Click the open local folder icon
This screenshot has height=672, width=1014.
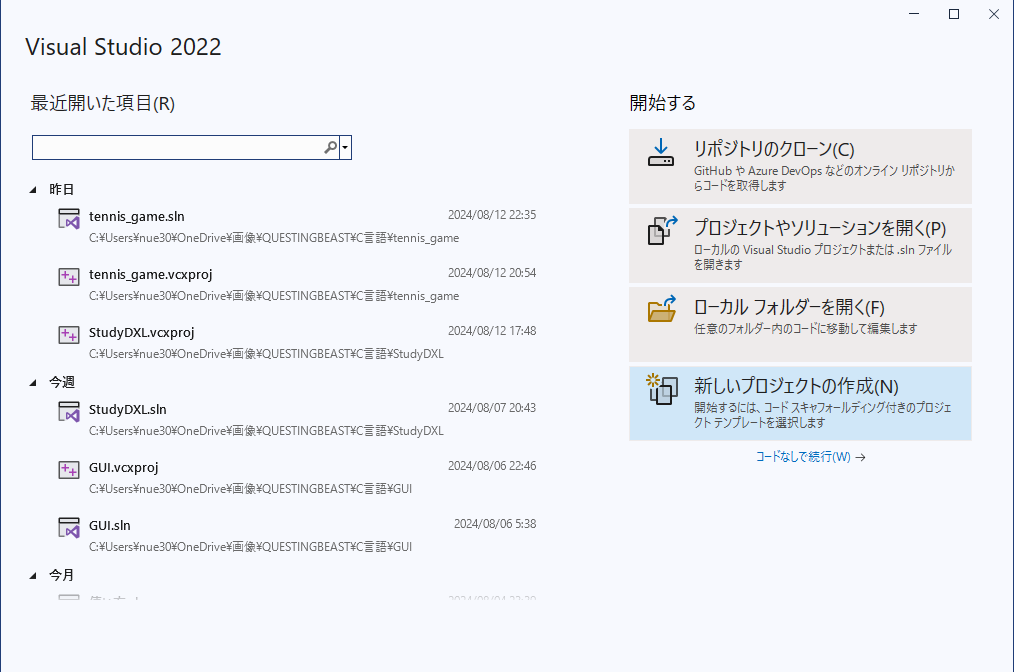click(x=661, y=311)
